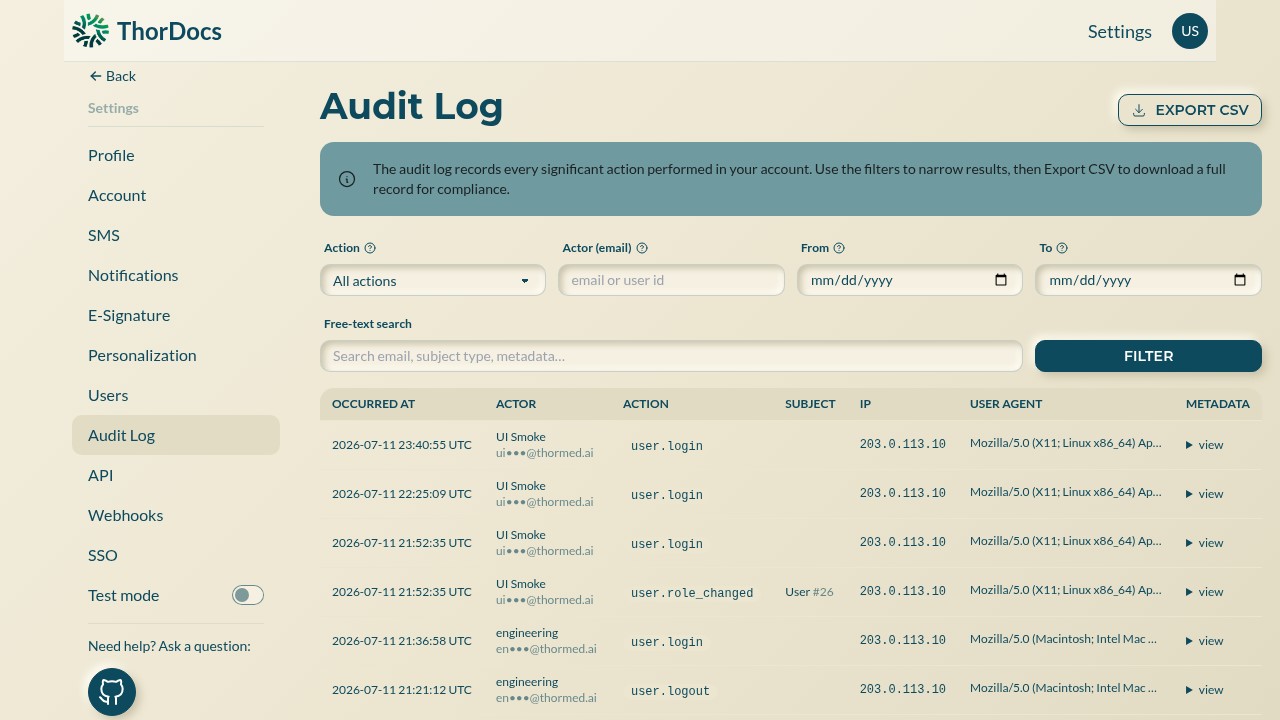This screenshot has height=720, width=1280.
Task: Click the From date help icon
Action: [839, 248]
